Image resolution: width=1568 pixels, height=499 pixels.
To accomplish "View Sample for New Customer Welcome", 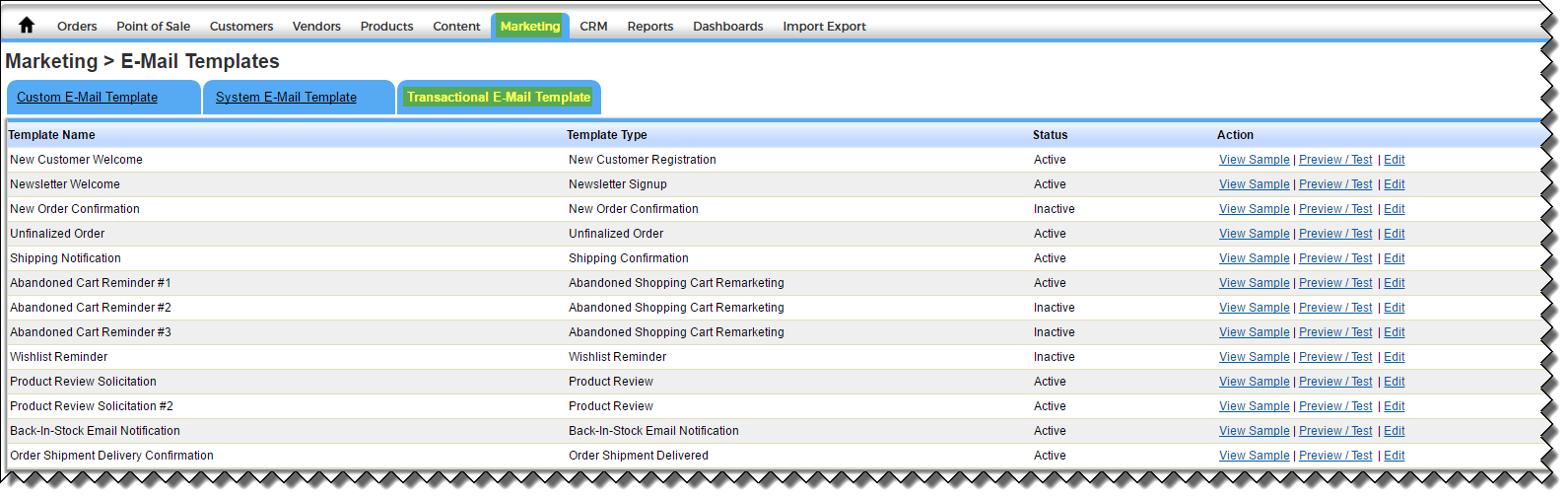I will pos(1254,160).
